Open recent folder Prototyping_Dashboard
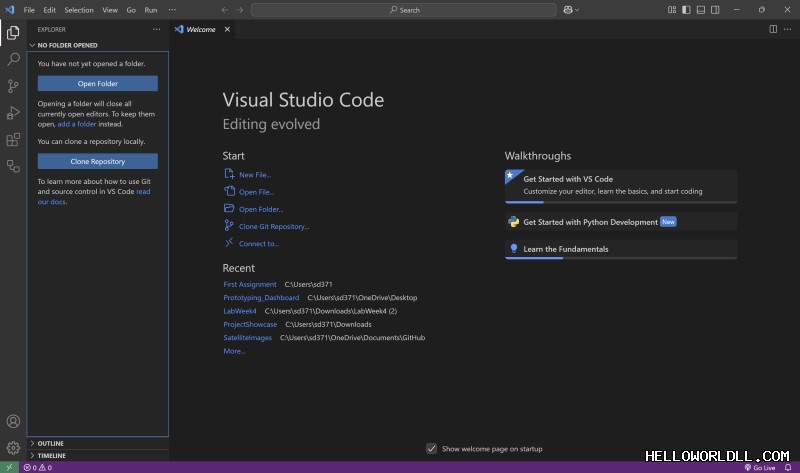Screen dimensions: 800x473 [x=261, y=297]
